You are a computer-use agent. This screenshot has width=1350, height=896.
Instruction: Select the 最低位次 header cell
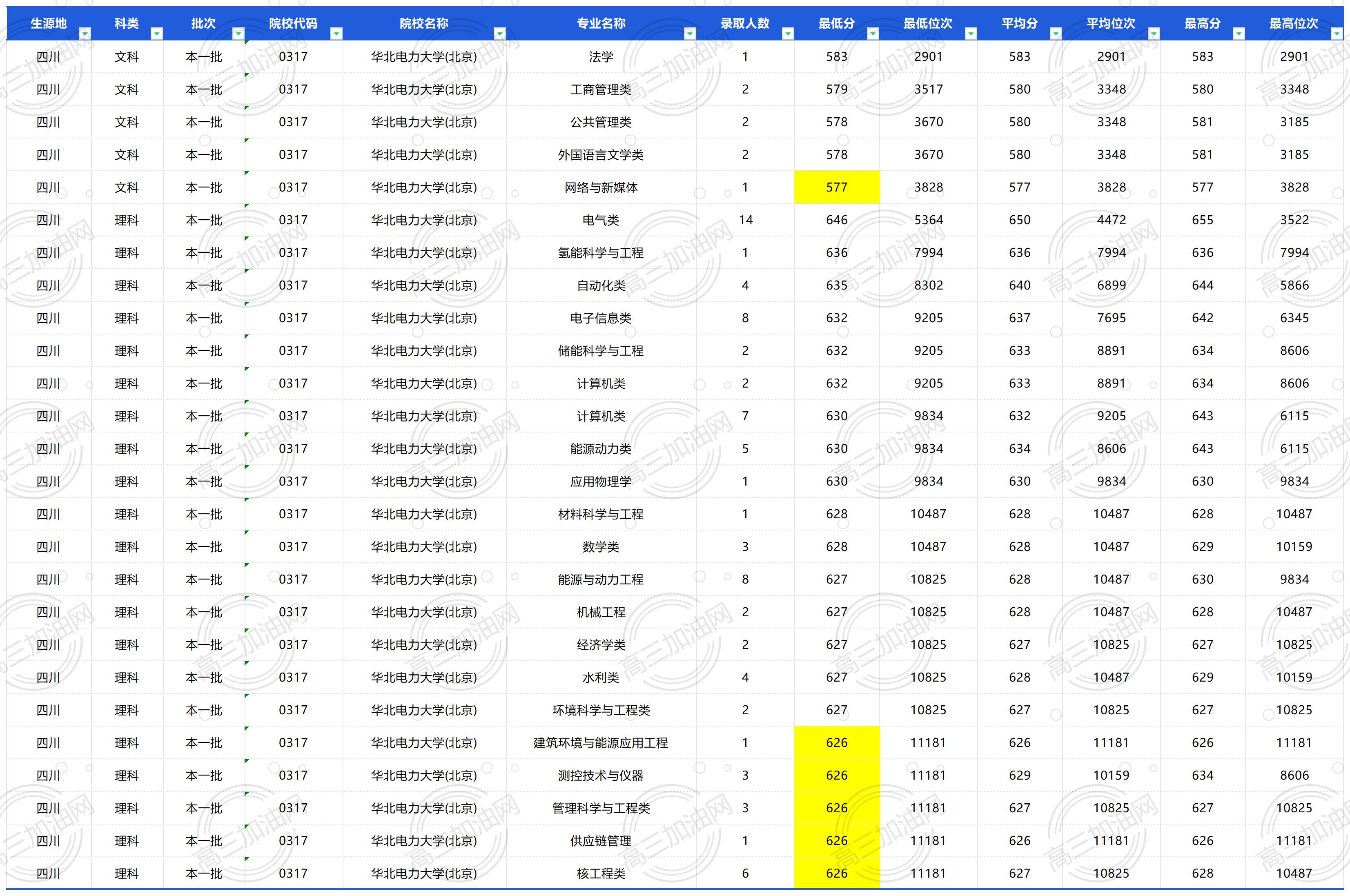pyautogui.click(x=928, y=23)
